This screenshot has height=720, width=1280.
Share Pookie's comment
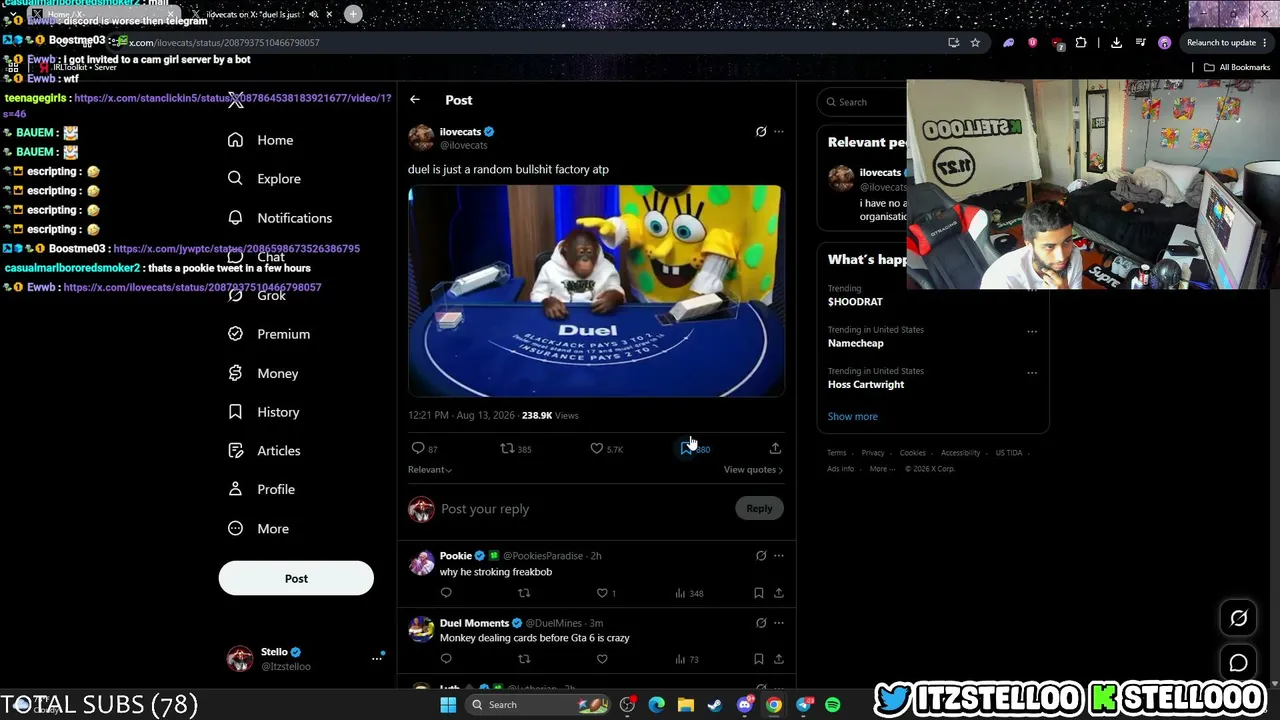click(x=779, y=593)
